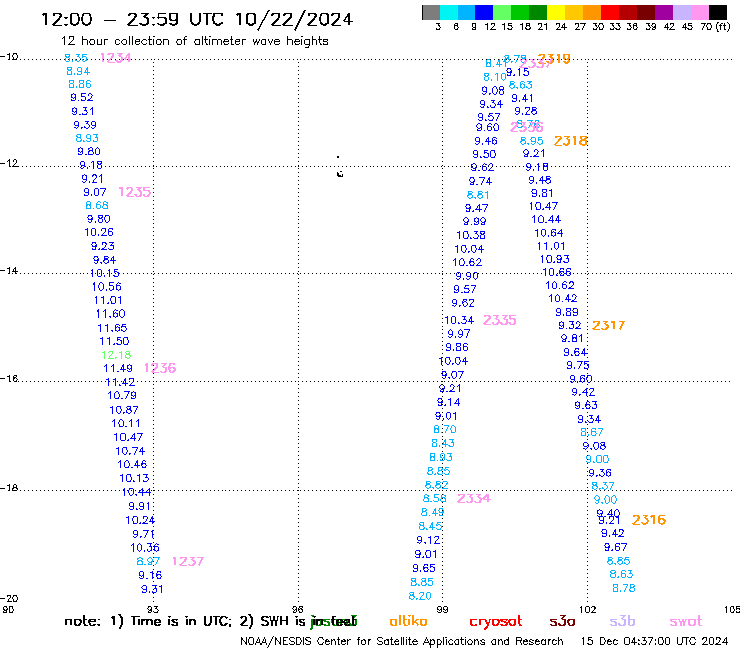This screenshot has height=650, width=740.
Task: Select the 10.79 wave height reading
Action: (x=122, y=395)
